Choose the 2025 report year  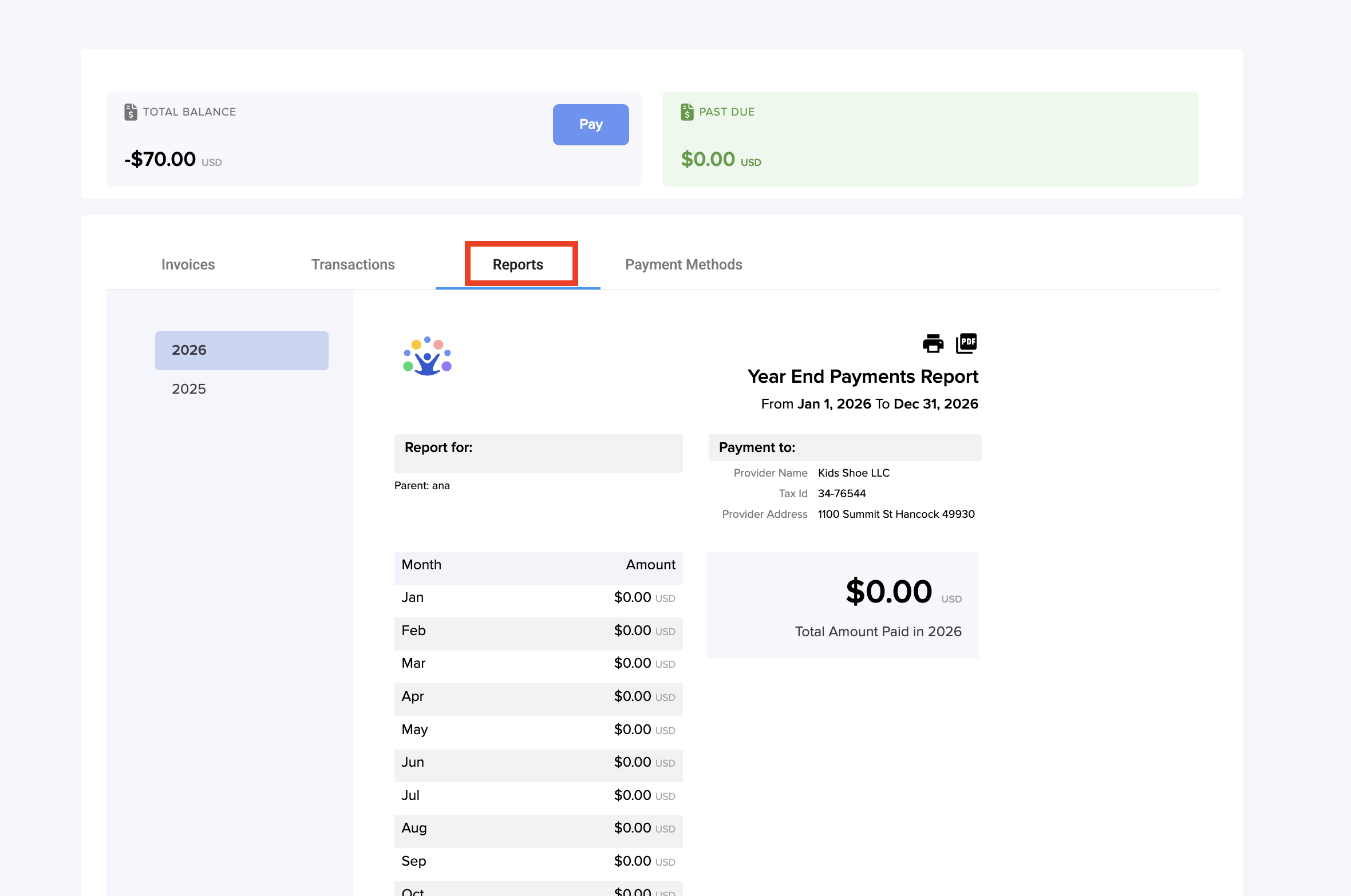189,389
